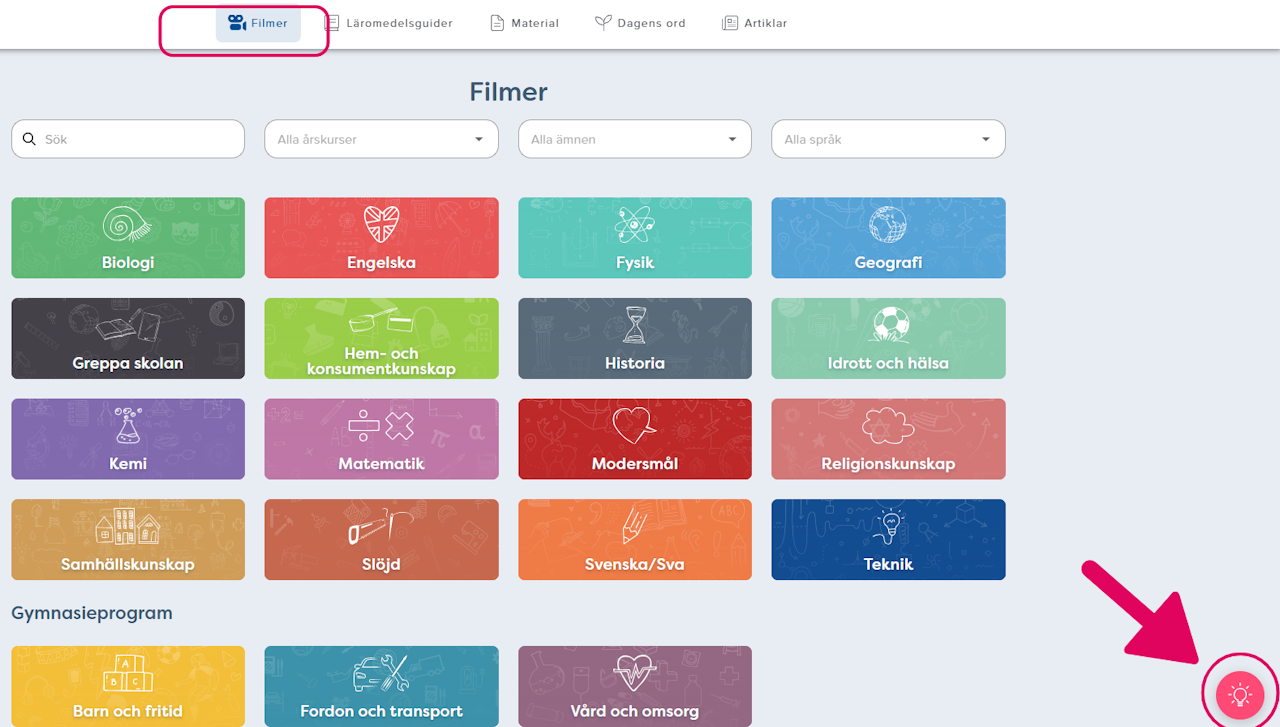Click the hourglass icon on Historia
1280x727 pixels.
point(635,326)
